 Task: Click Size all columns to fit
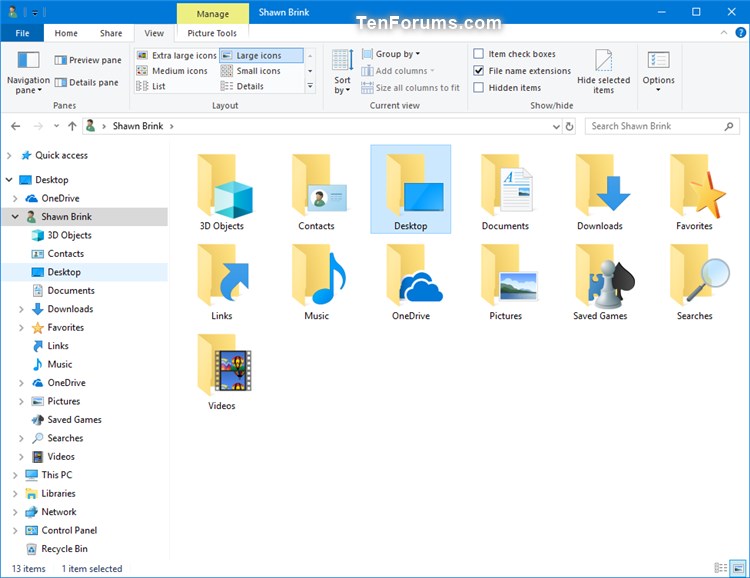(x=411, y=88)
